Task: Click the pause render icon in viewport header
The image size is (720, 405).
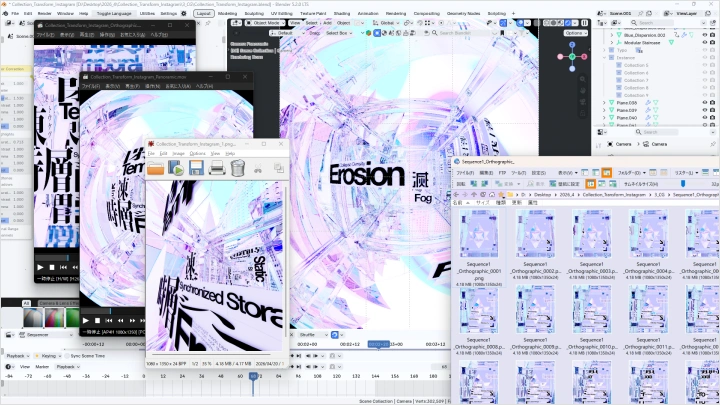Action: click(x=585, y=22)
